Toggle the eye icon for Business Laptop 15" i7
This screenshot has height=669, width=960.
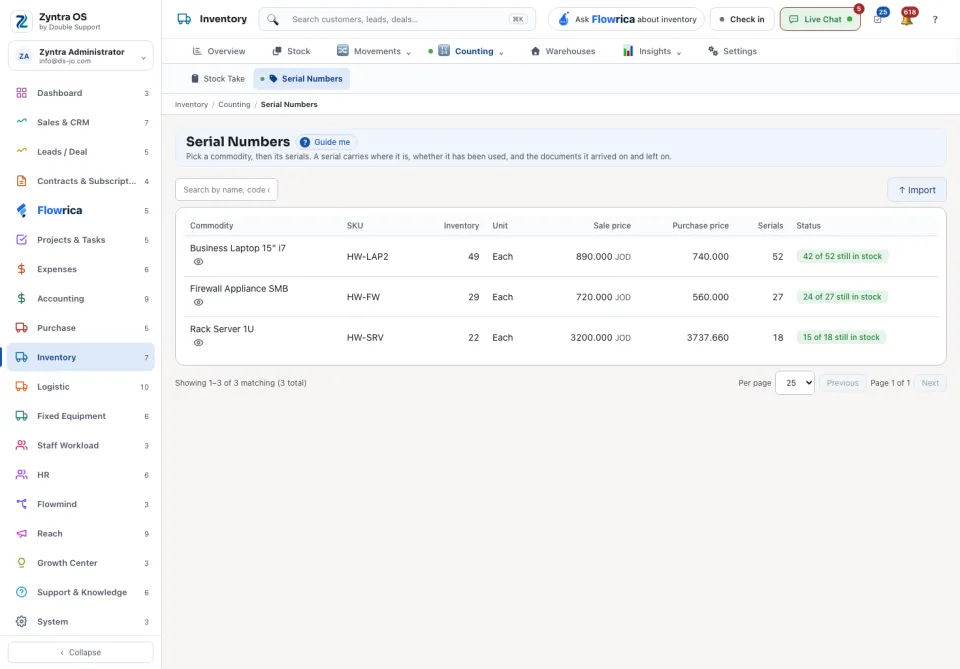pyautogui.click(x=198, y=262)
